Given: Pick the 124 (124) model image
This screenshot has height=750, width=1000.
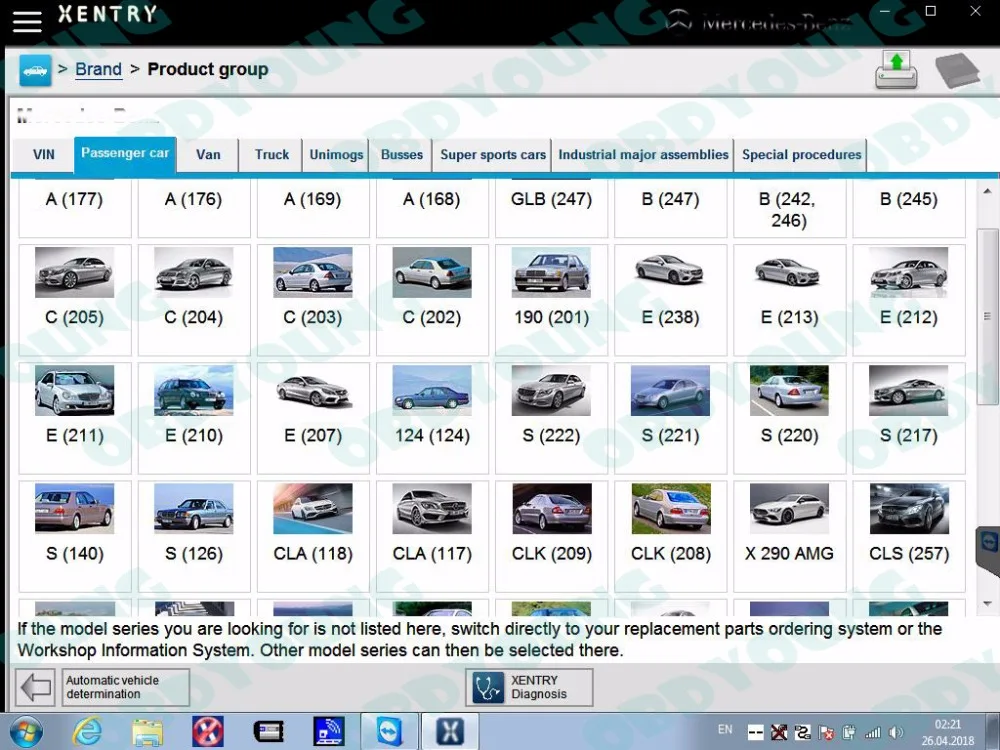Looking at the screenshot, I should (432, 390).
